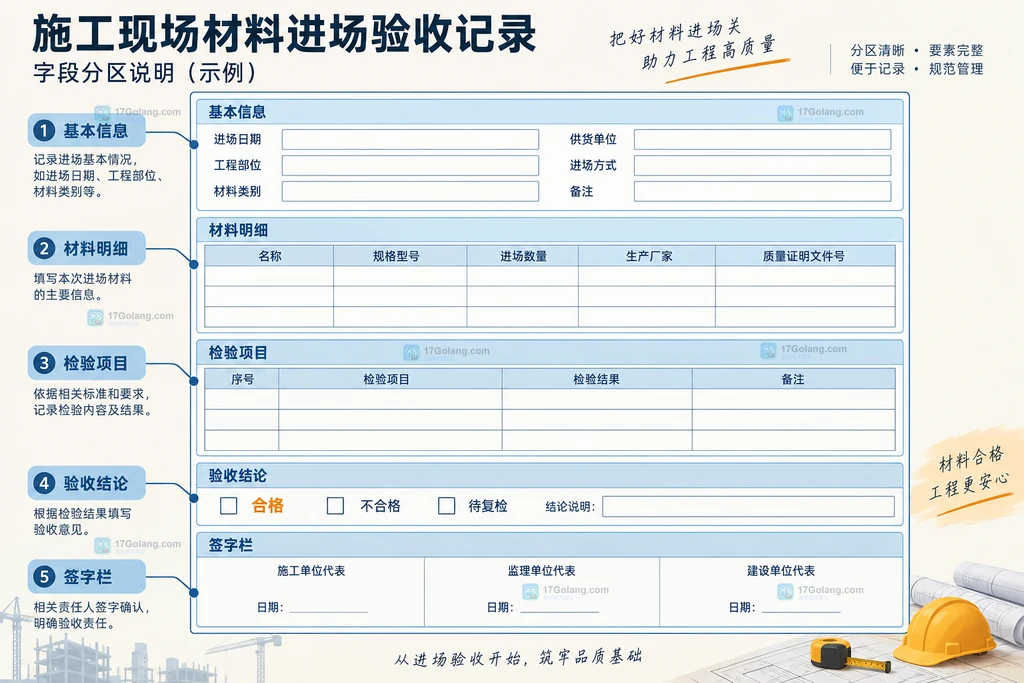This screenshot has width=1024, height=683.
Task: Click the yellow tape measure image
Action: pos(850,655)
